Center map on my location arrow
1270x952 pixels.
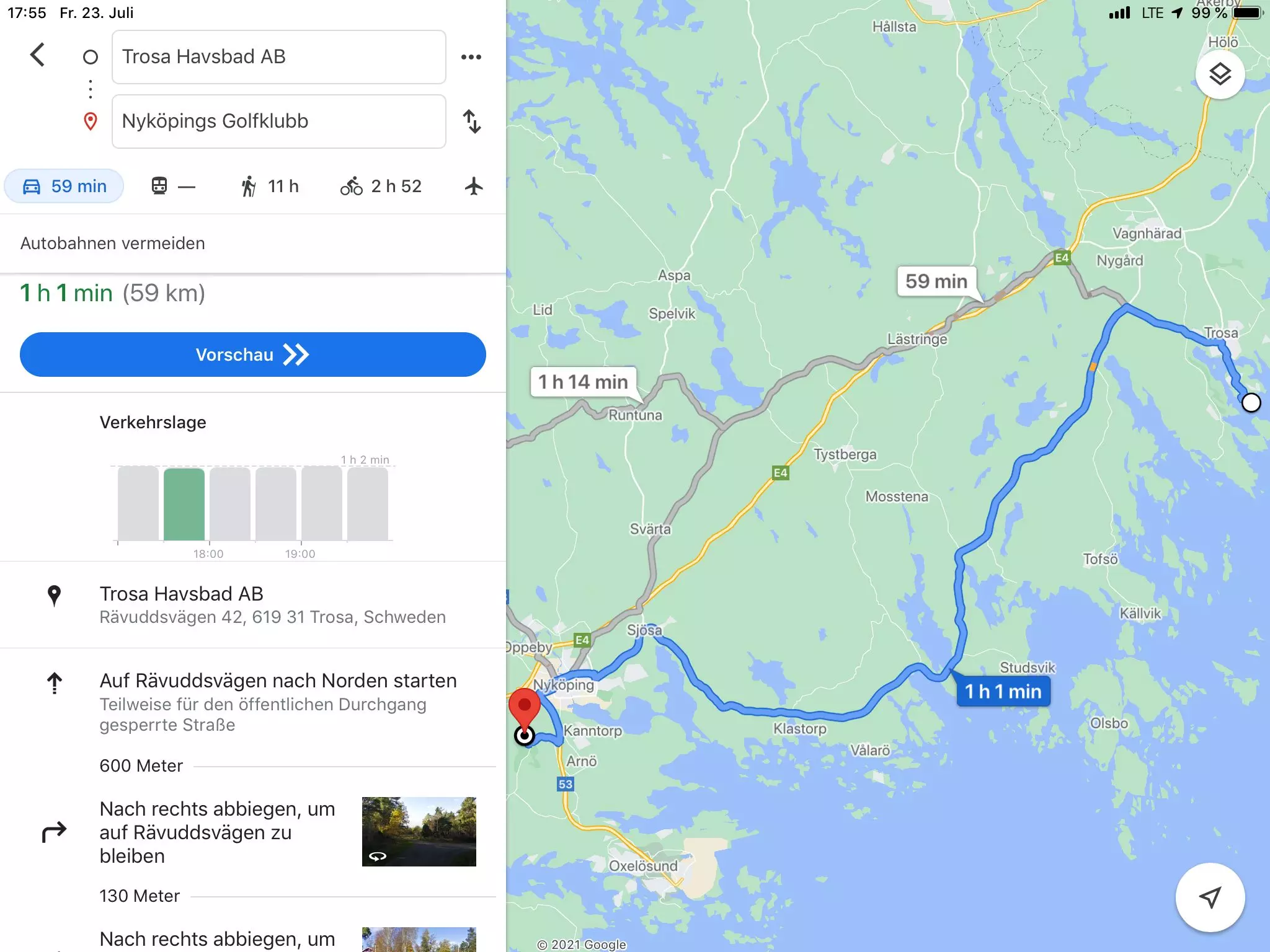coord(1210,897)
